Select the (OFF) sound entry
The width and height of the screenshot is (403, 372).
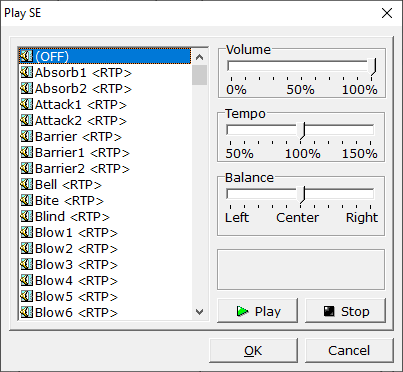[x=105, y=56]
